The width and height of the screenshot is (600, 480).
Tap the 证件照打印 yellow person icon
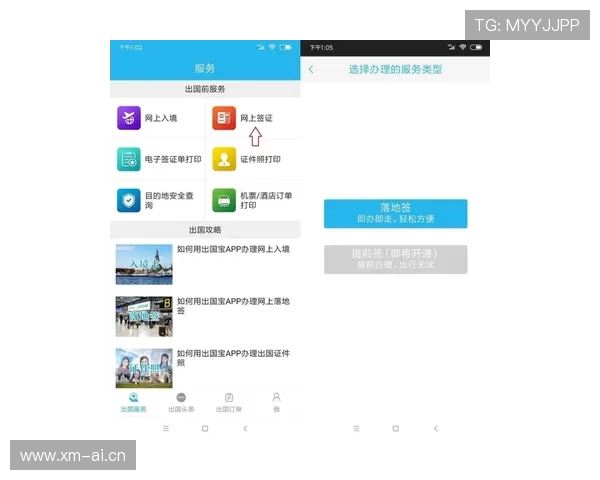tap(224, 159)
